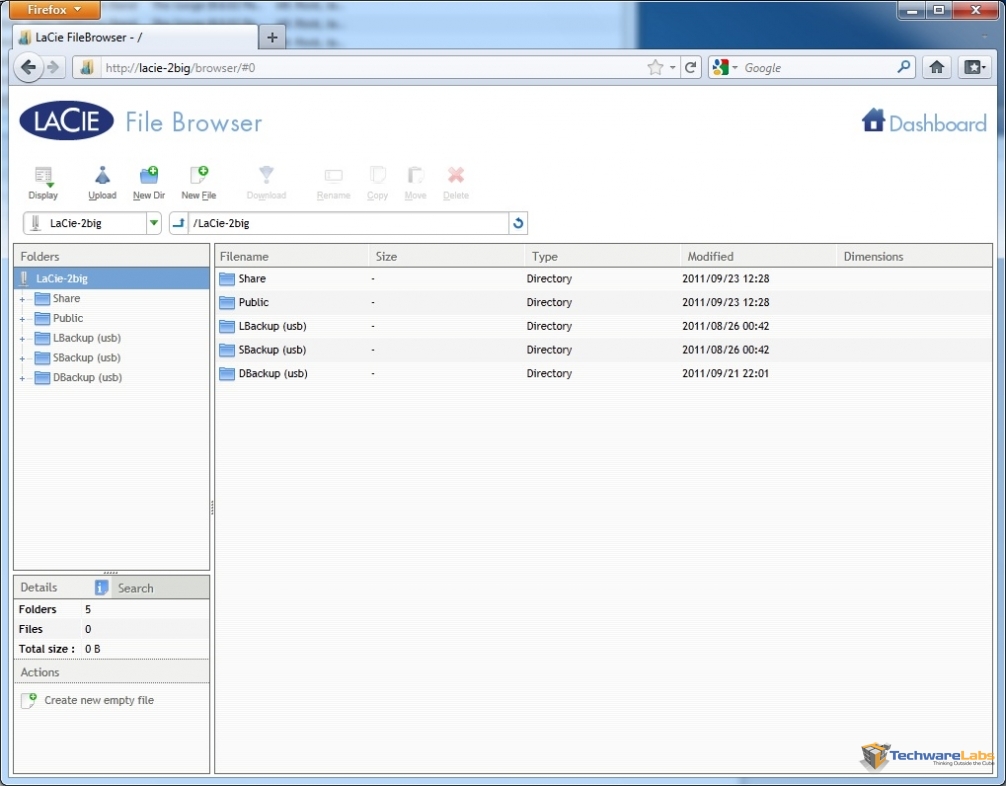Sort by Size column header
Screen dimensions: 1006x786
(x=447, y=256)
